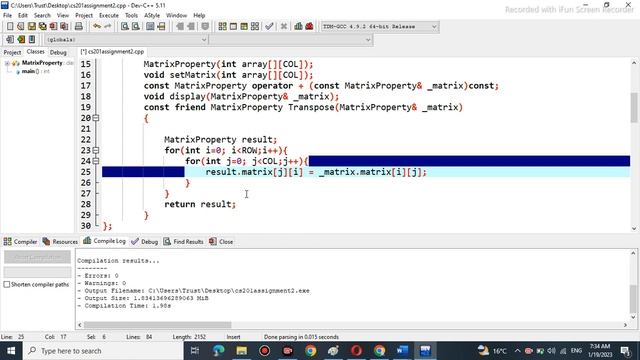Open Microsoft Word from the taskbar
This screenshot has height=360, width=640.
pyautogui.click(x=402, y=351)
